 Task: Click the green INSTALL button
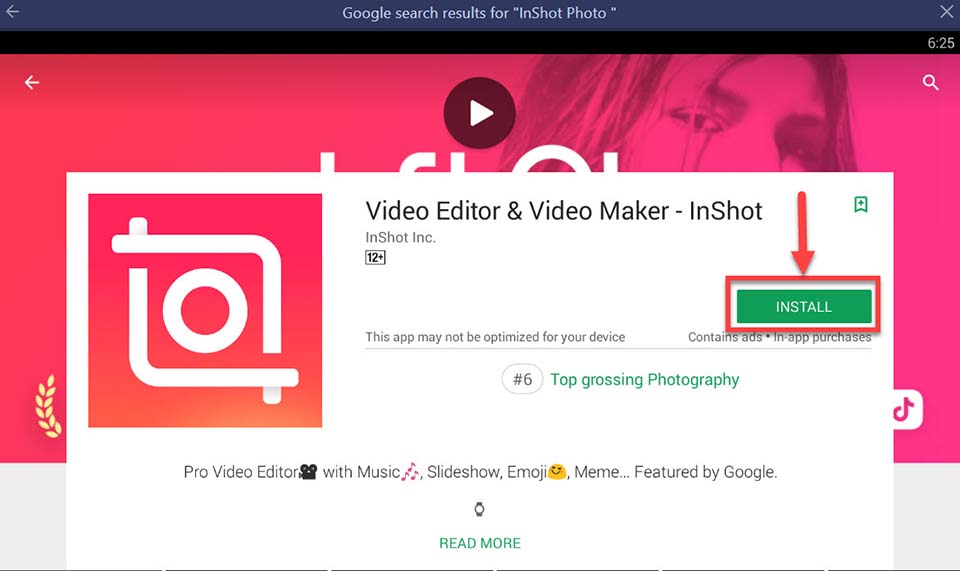coord(804,307)
